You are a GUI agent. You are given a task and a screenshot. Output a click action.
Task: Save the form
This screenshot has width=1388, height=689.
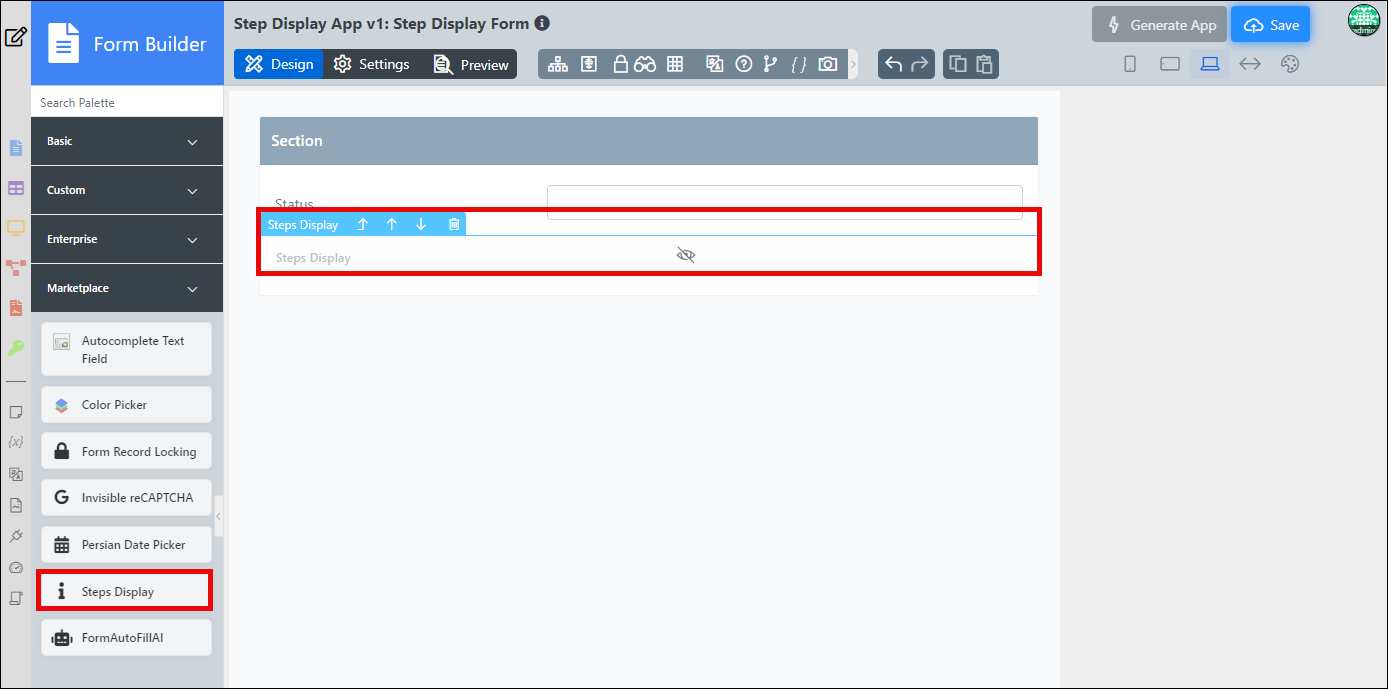(x=1270, y=25)
